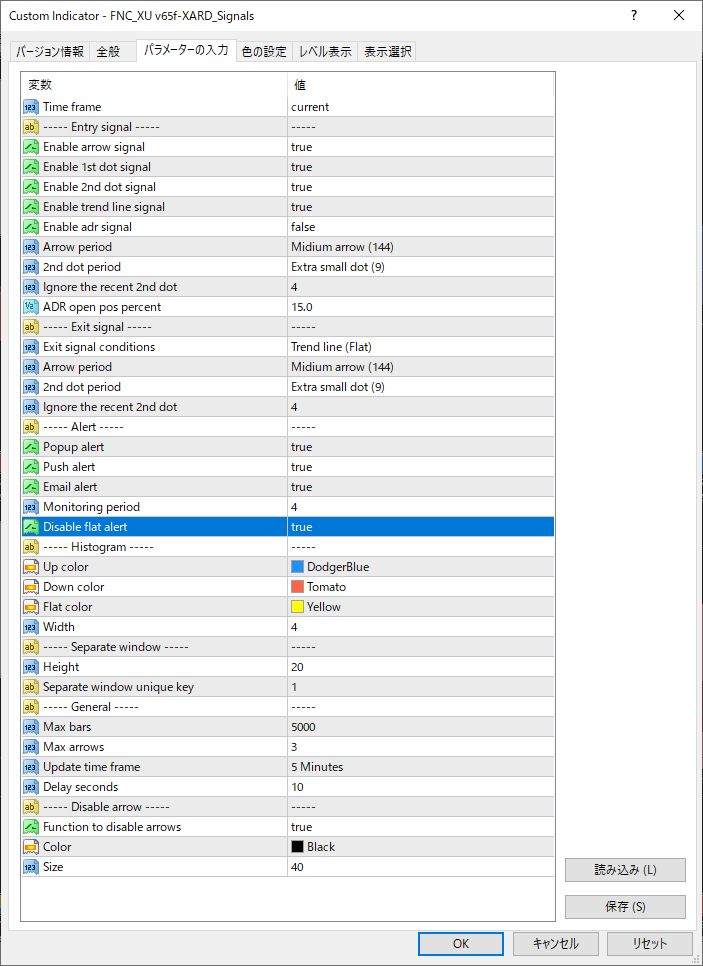Viewport: 703px width, 966px height.
Task: Open Exit signal conditions Trend line dropdown
Action: (420, 347)
